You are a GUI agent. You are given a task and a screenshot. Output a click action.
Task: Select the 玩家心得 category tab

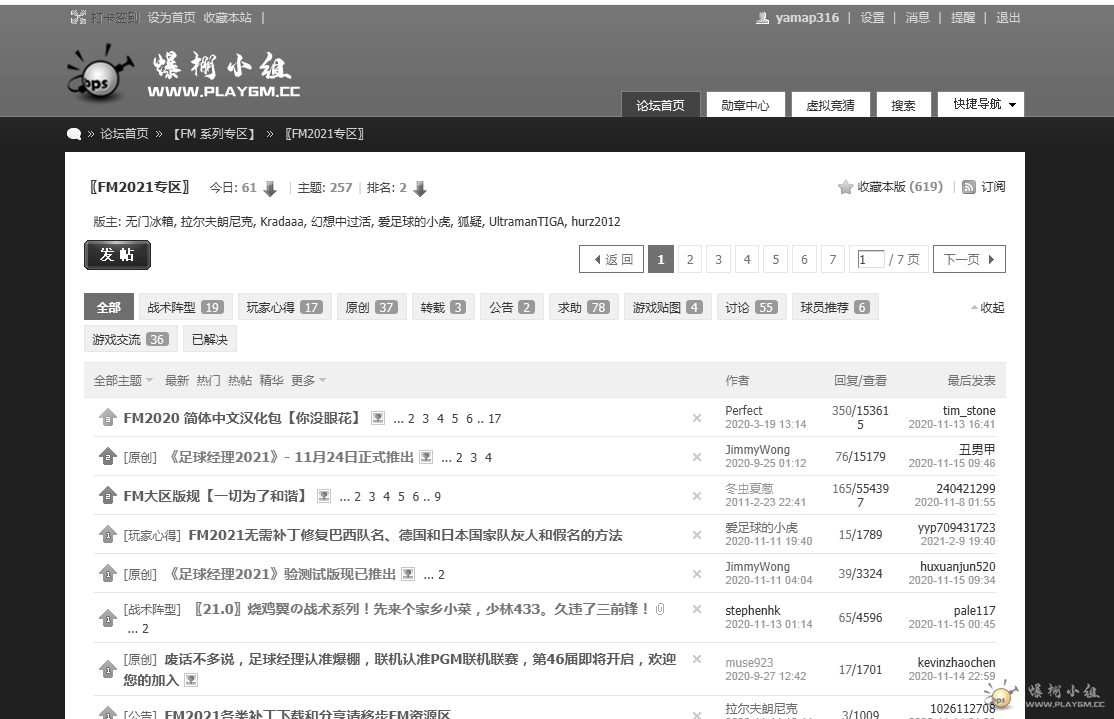click(284, 307)
